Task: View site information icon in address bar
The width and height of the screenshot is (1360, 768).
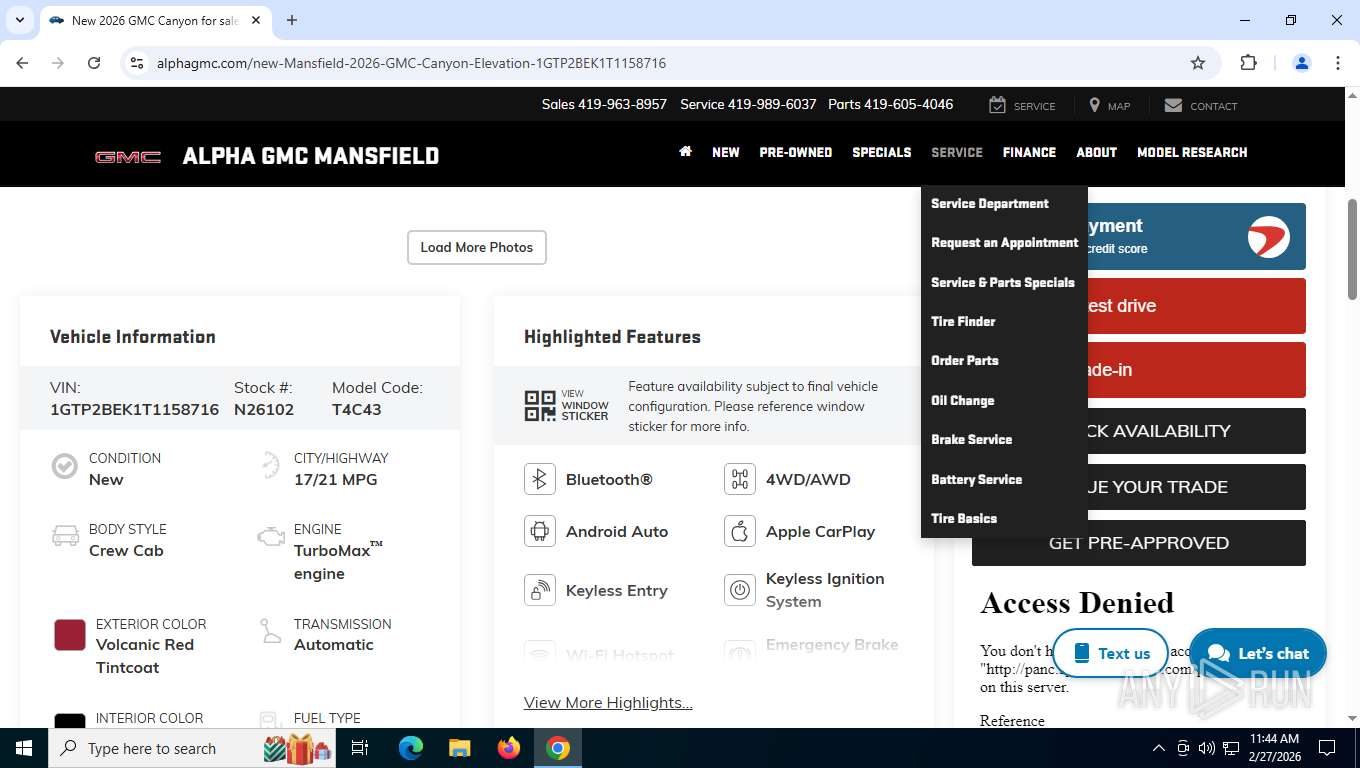Action: pyautogui.click(x=137, y=63)
